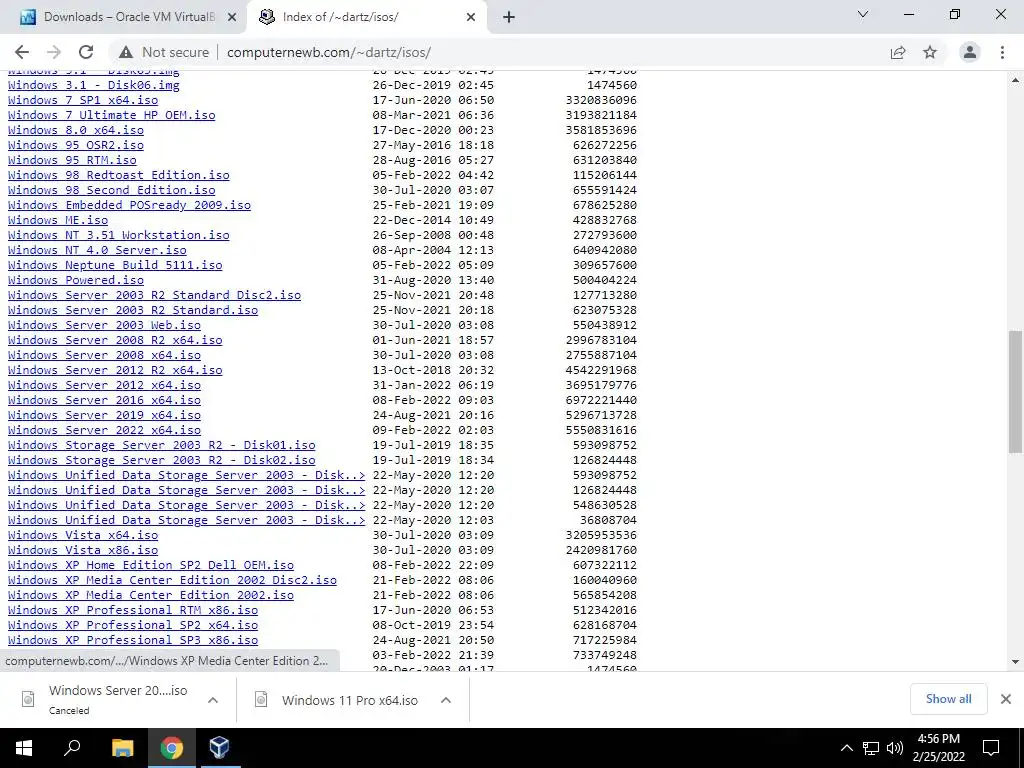Click Windows_Powered.iso link
Viewport: 1024px width, 768px height.
click(x=76, y=280)
